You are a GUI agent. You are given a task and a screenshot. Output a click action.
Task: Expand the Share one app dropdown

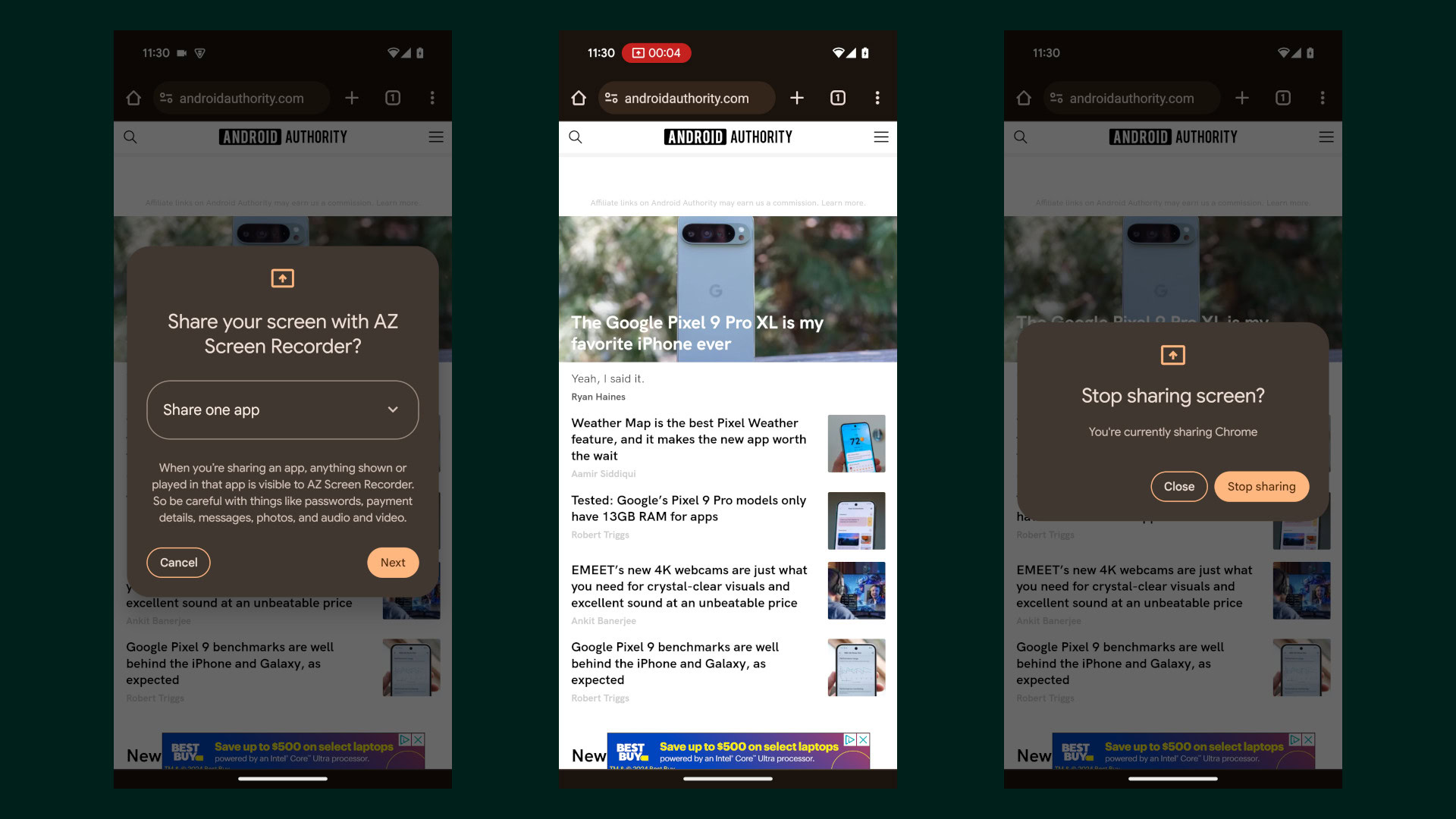(x=283, y=409)
